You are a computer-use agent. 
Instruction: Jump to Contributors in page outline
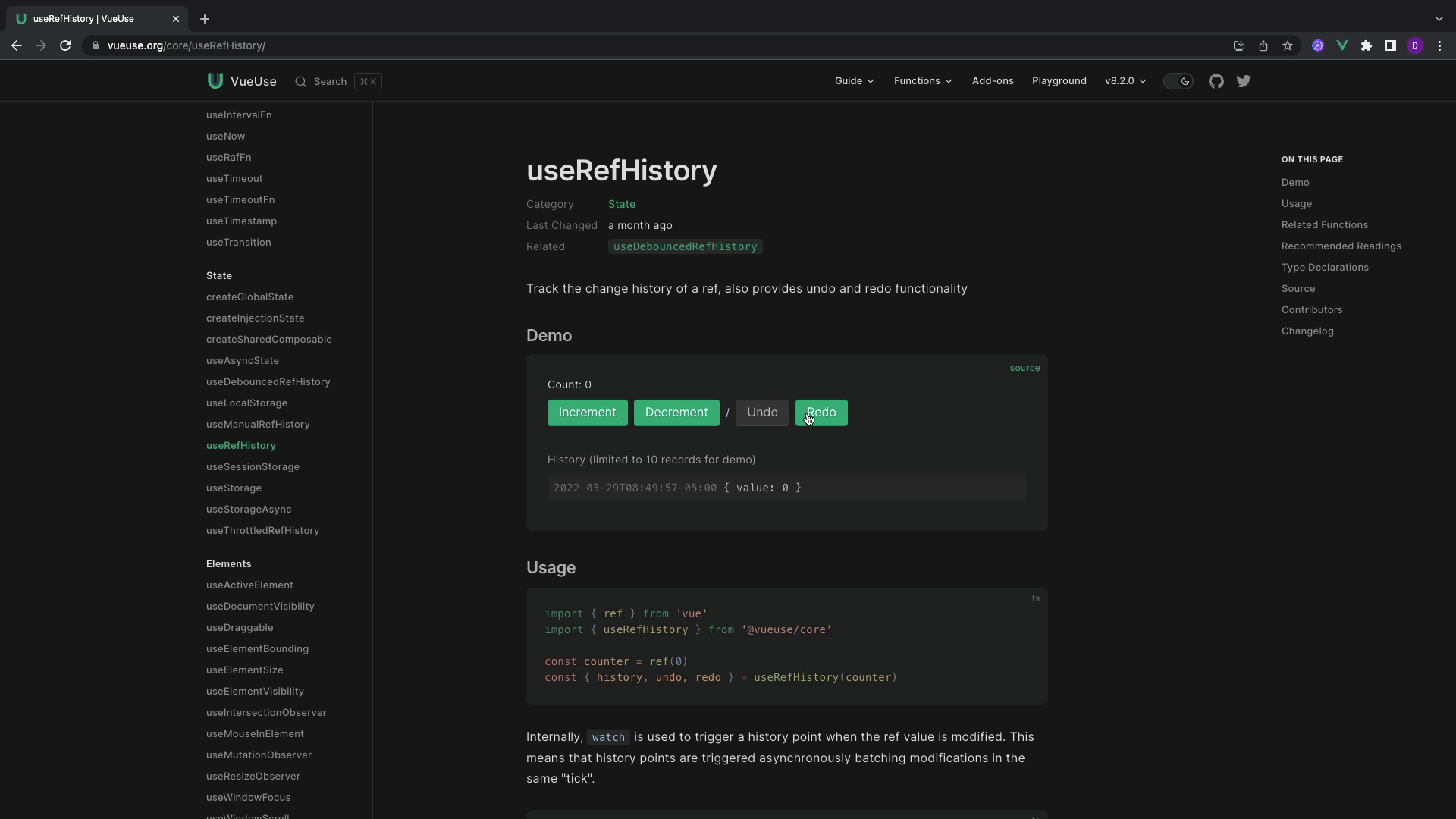[x=1312, y=310]
